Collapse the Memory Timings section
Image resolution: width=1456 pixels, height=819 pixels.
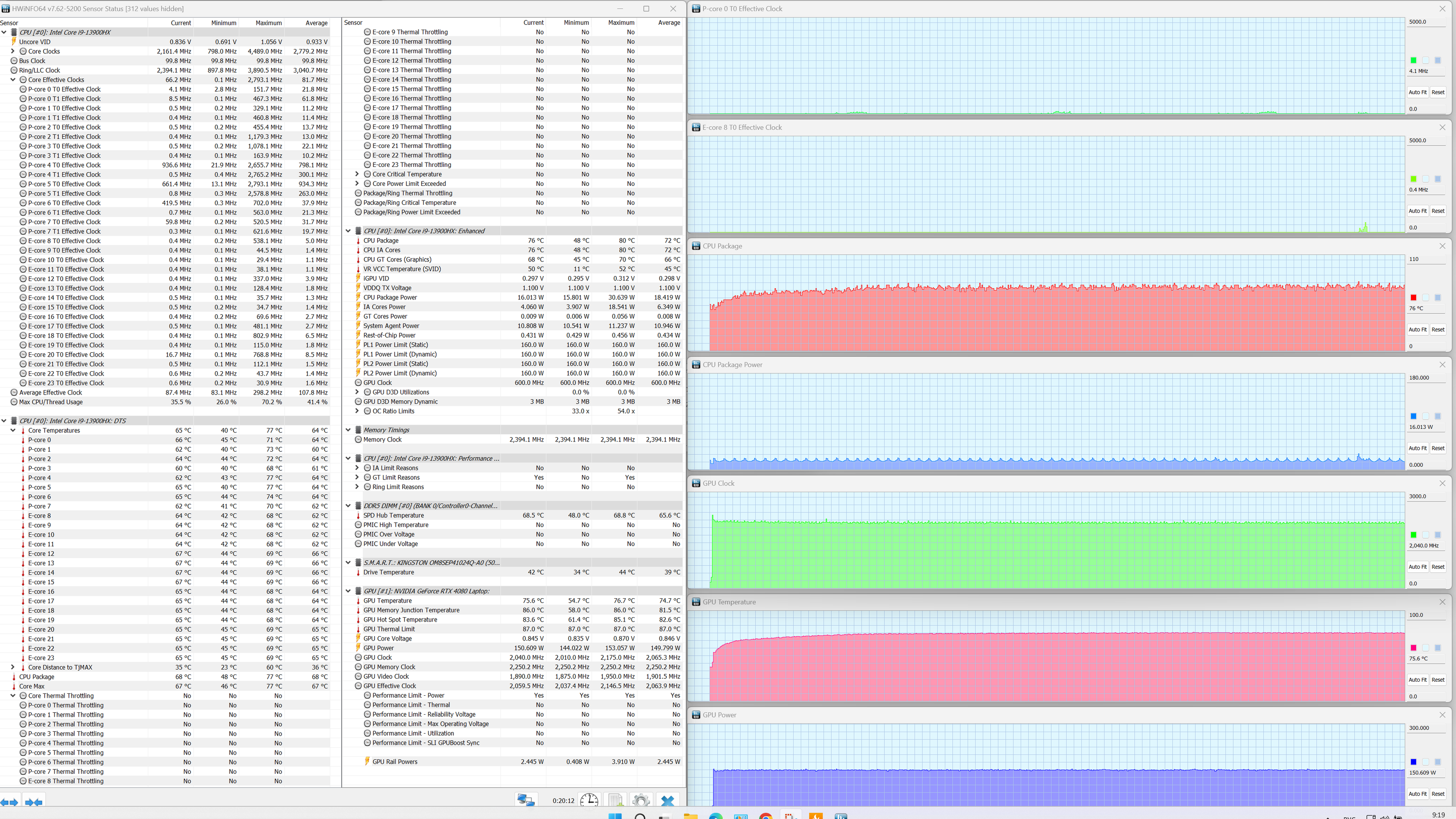[x=348, y=429]
